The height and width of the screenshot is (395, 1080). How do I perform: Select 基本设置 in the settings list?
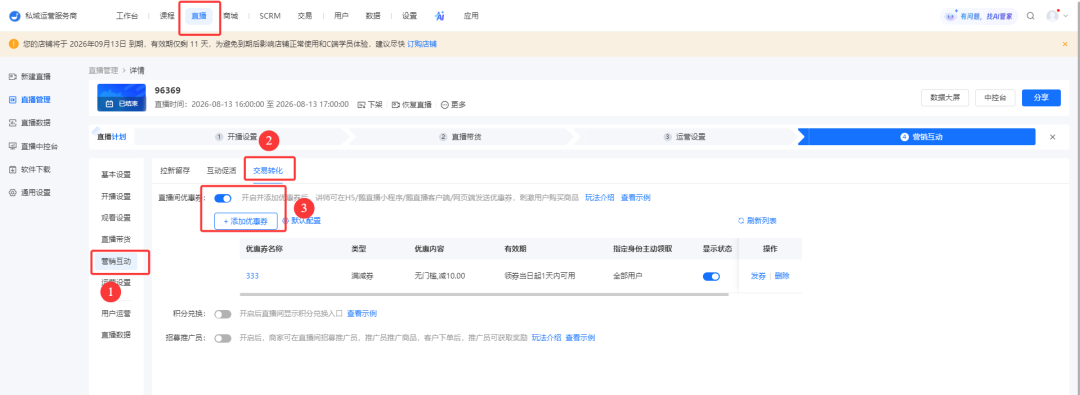pos(116,174)
